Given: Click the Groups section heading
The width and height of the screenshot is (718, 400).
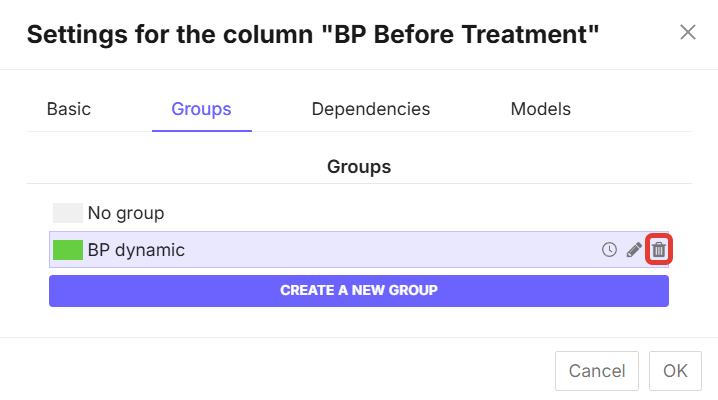Looking at the screenshot, I should pos(359,167).
